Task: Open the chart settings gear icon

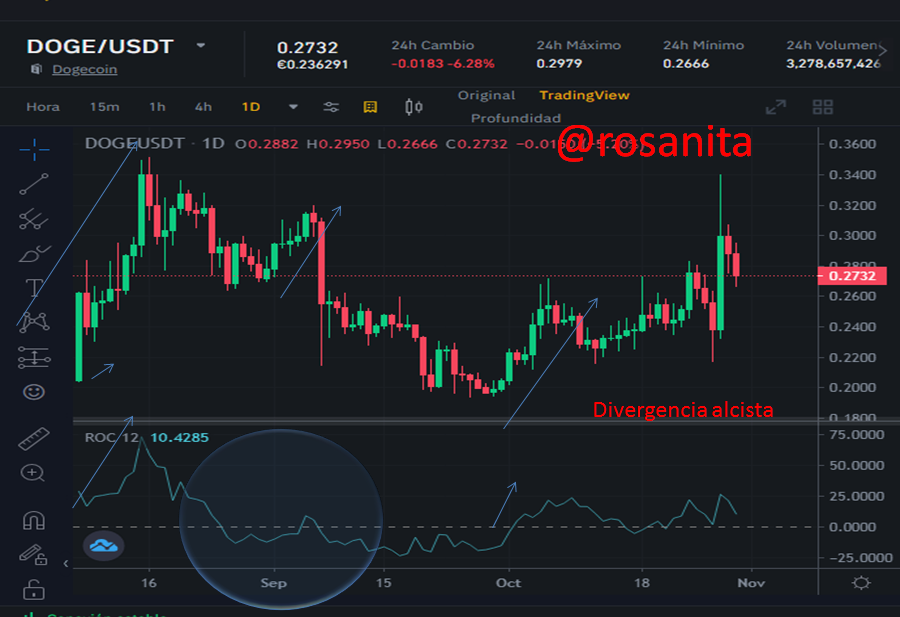Action: point(861,583)
